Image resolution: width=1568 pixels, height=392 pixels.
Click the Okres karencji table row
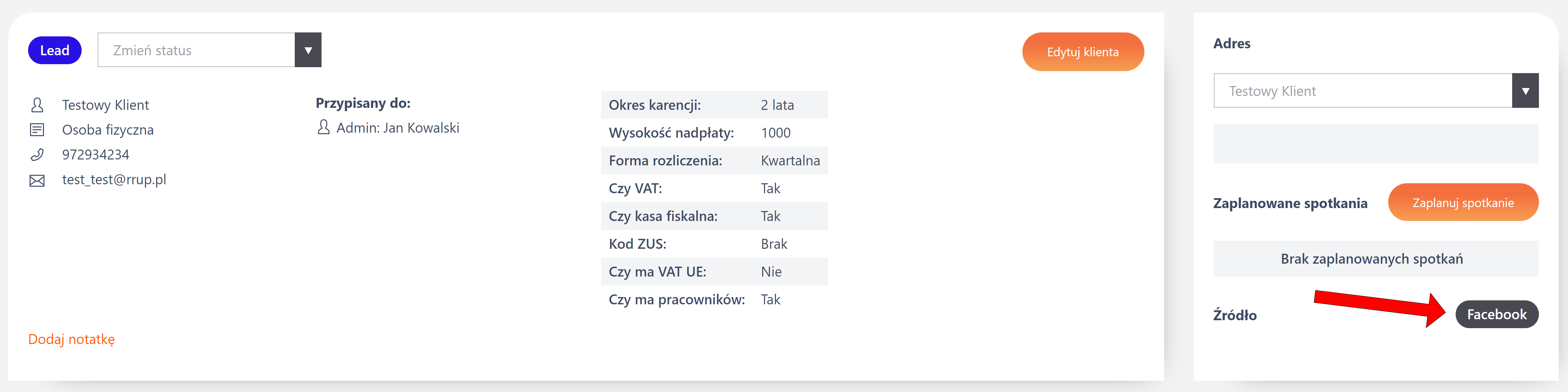(x=713, y=105)
